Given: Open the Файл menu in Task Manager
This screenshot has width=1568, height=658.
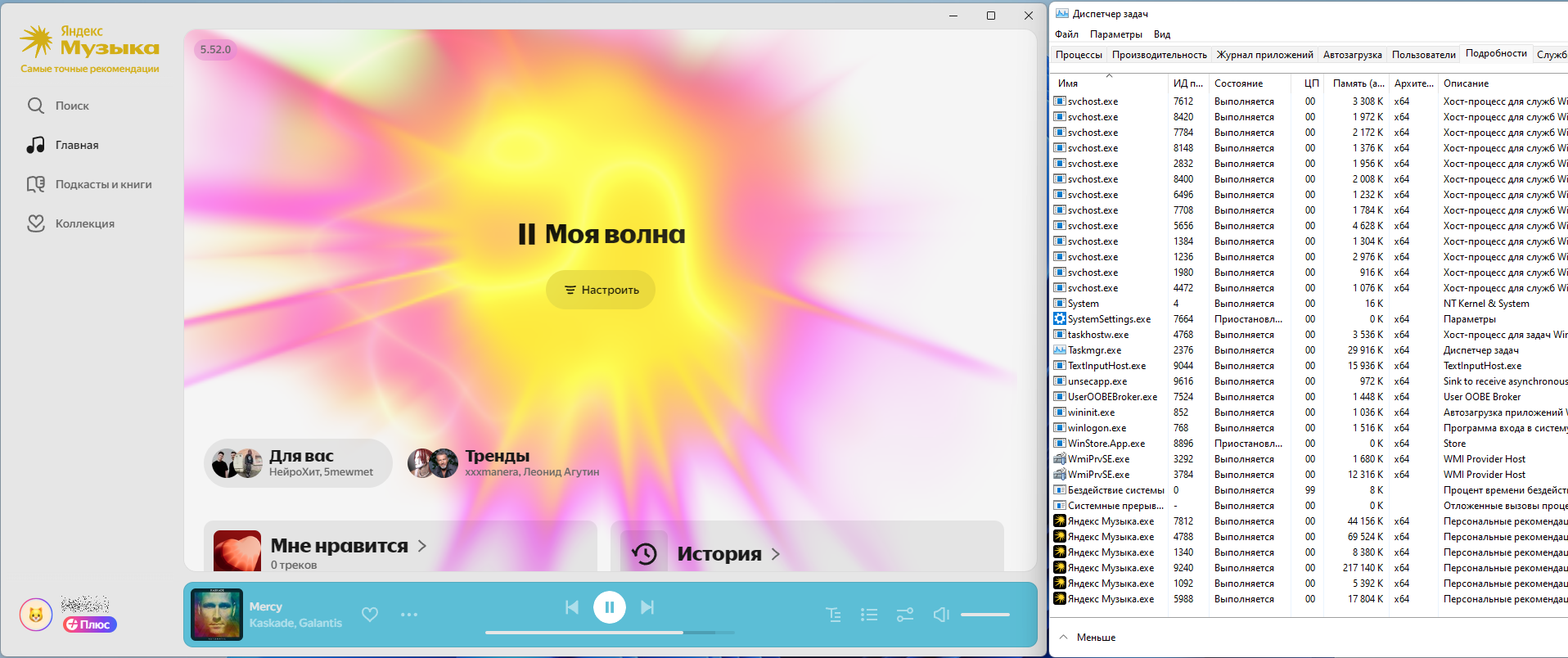Looking at the screenshot, I should point(1066,34).
